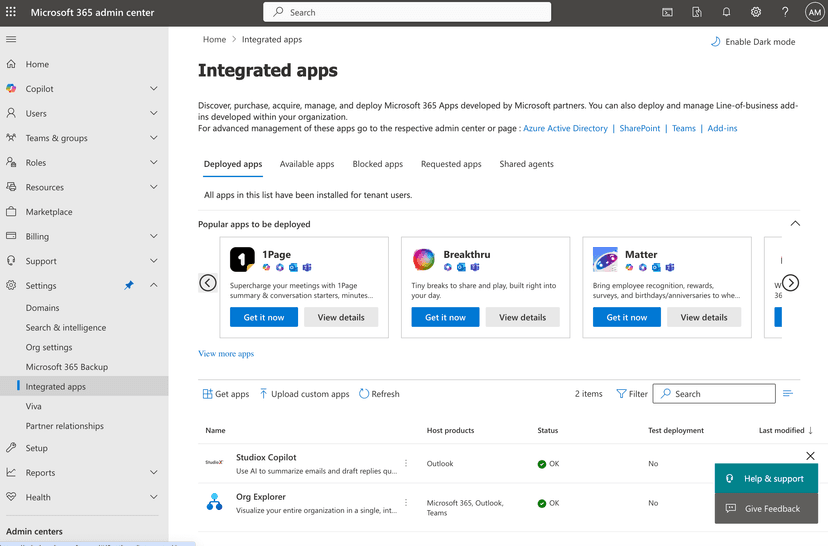Enable Dark mode
The image size is (828, 546).
pyautogui.click(x=753, y=42)
